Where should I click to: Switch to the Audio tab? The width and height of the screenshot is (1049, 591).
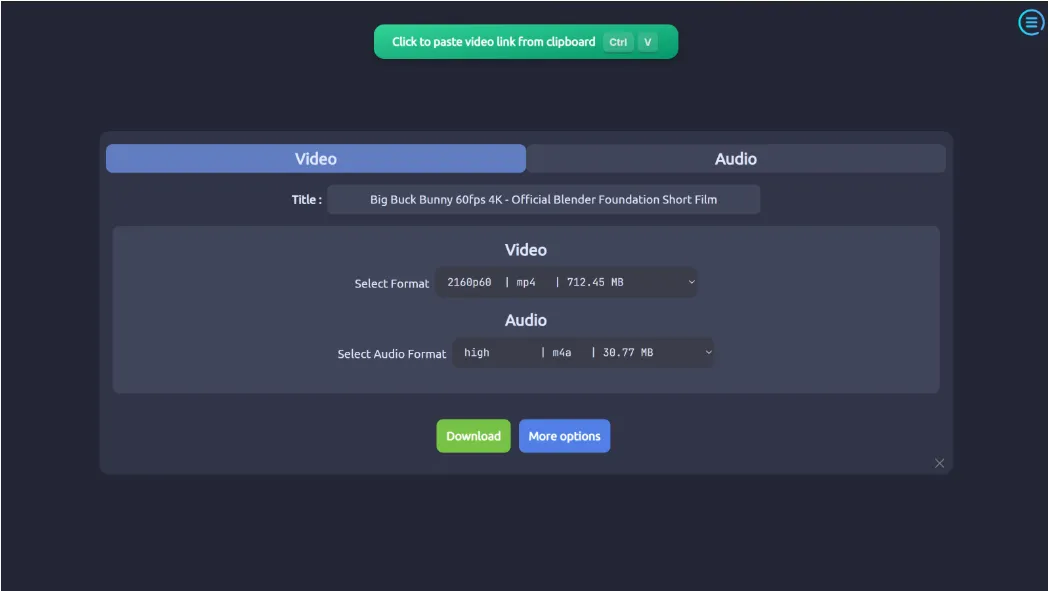click(735, 159)
